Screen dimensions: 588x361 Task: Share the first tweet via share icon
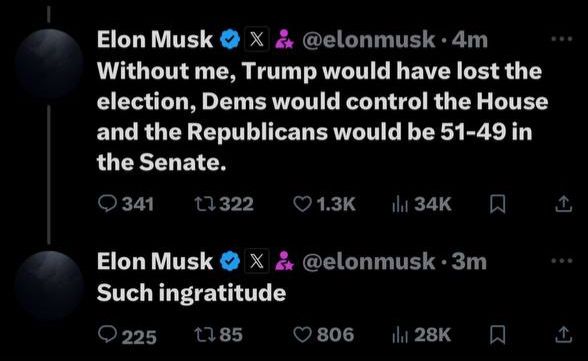[563, 204]
